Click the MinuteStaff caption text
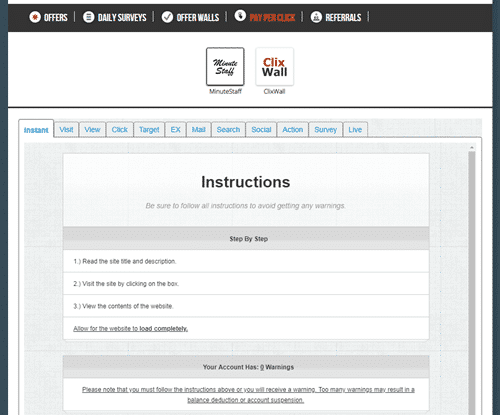 225,91
